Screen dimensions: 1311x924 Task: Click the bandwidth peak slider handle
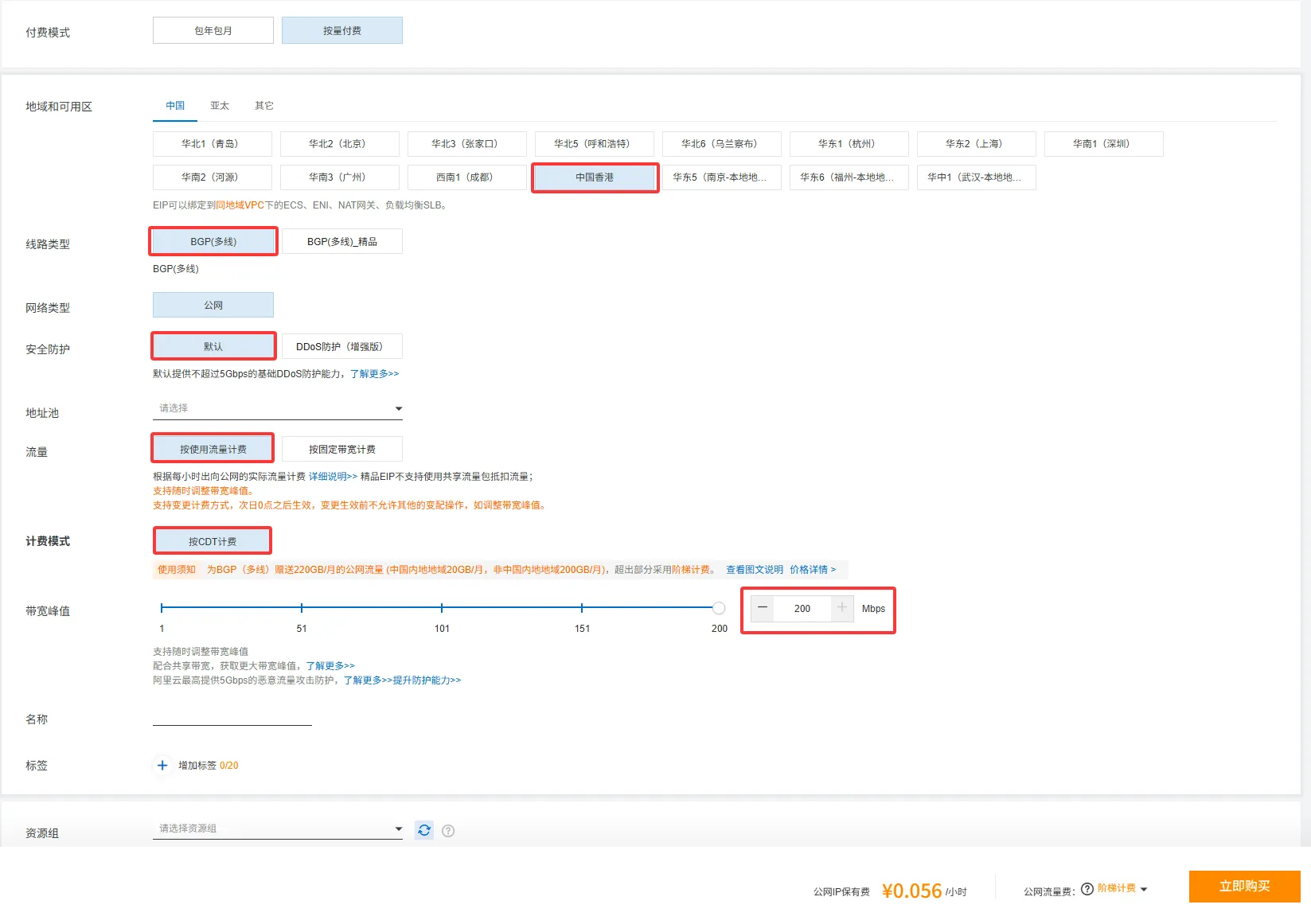(719, 608)
